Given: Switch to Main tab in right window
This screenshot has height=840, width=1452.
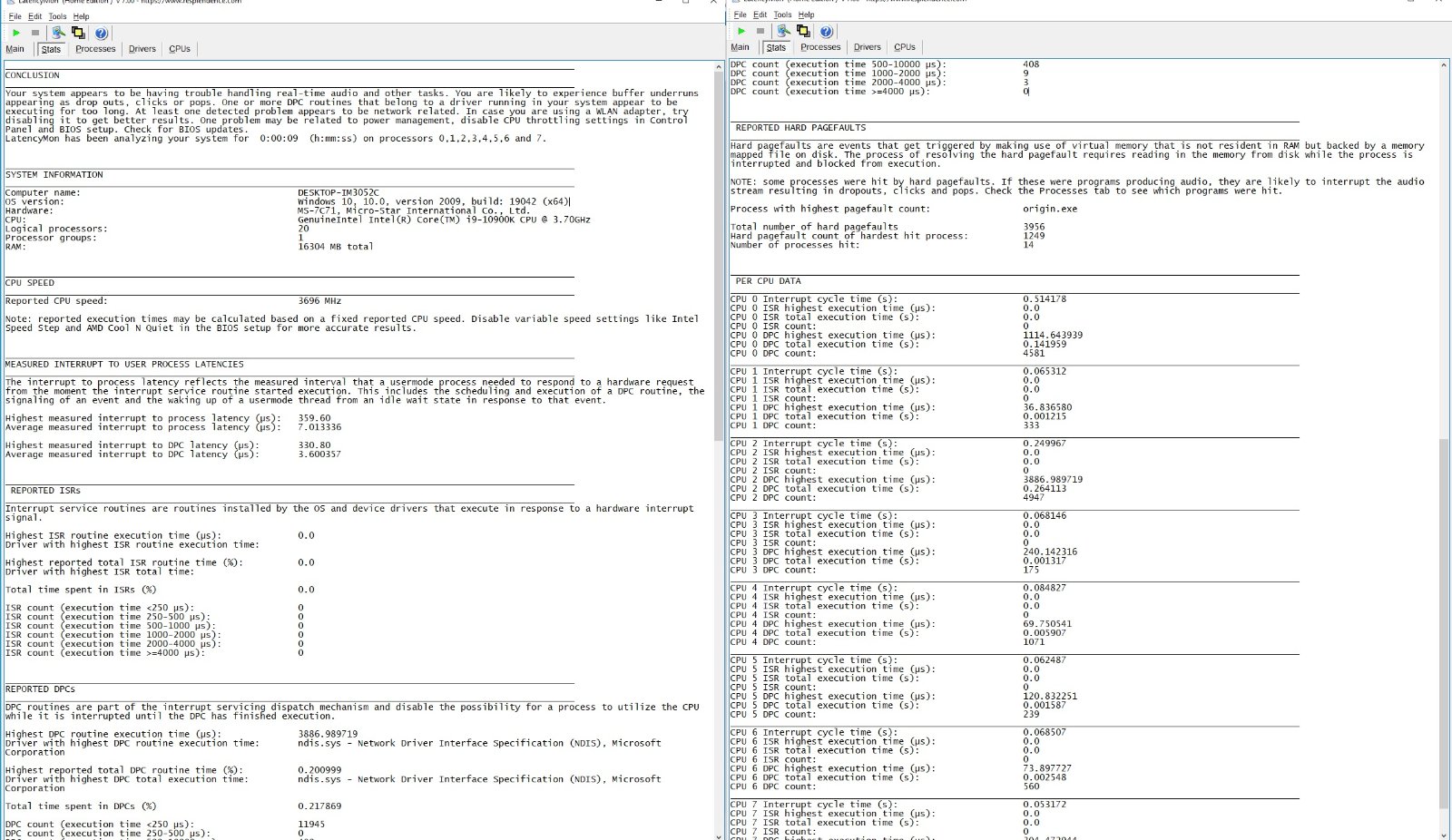Looking at the screenshot, I should (741, 47).
